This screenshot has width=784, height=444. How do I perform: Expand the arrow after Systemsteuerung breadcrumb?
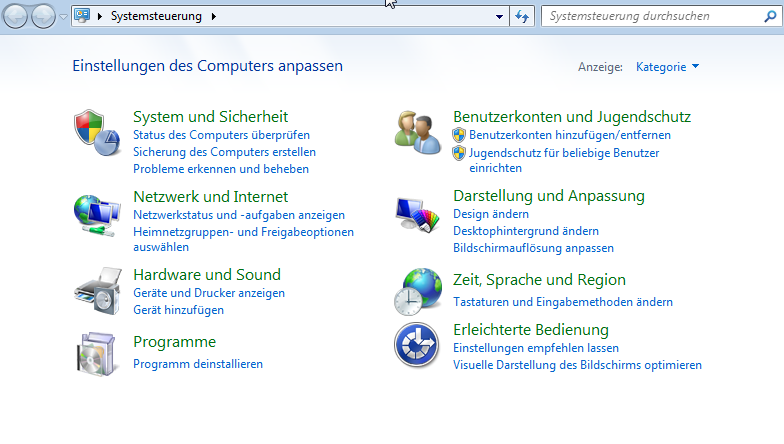(214, 16)
